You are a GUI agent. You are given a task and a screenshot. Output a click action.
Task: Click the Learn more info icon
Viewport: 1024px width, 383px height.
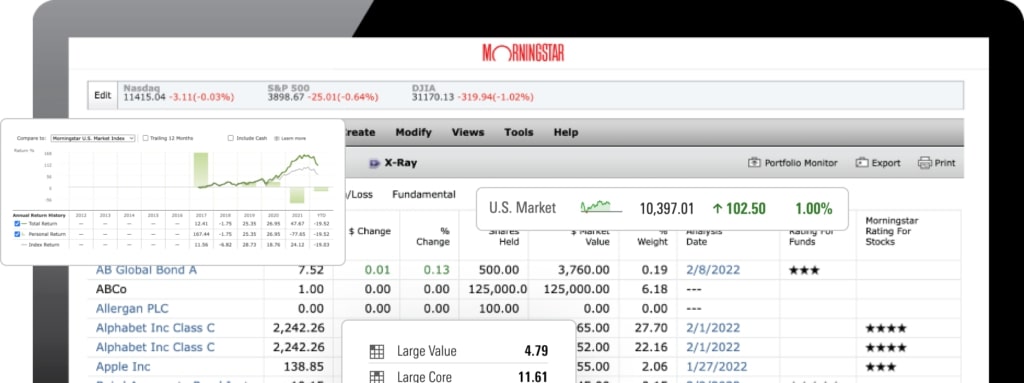coord(277,139)
